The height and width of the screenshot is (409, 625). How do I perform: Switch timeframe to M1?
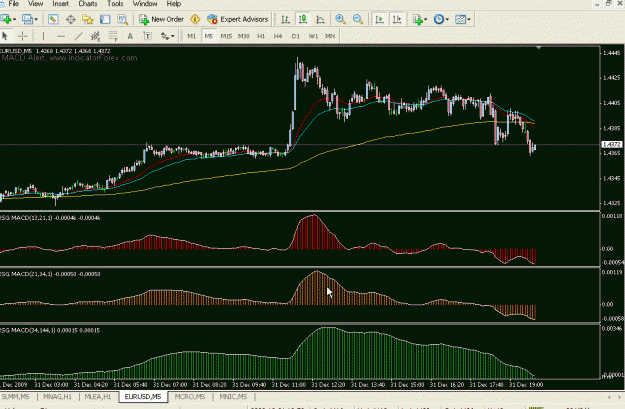(192, 36)
